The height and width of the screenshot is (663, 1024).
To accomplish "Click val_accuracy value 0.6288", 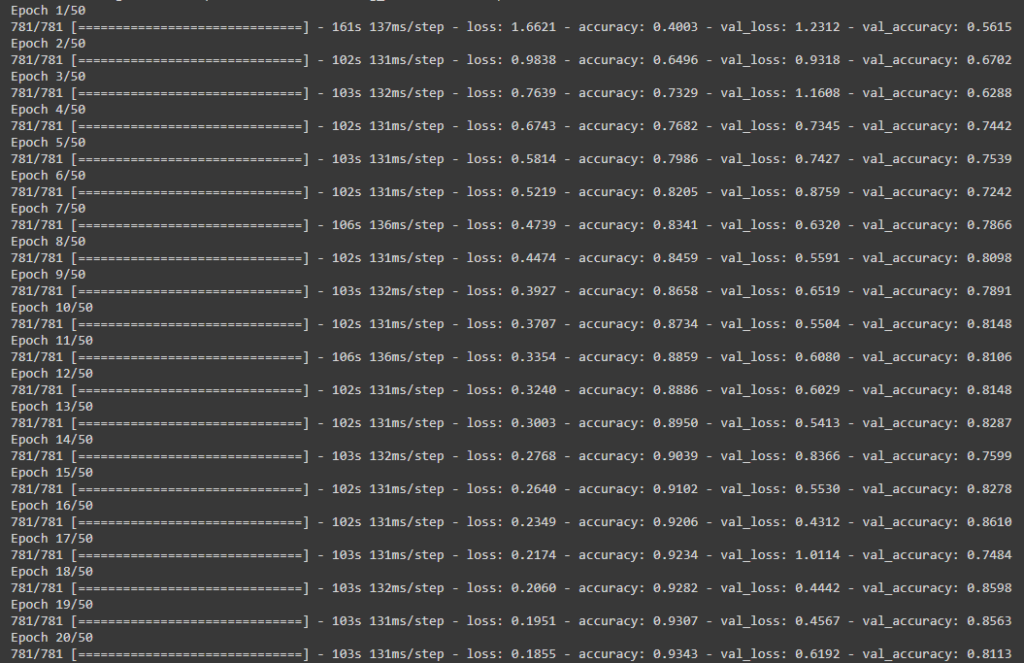I will [x=989, y=93].
